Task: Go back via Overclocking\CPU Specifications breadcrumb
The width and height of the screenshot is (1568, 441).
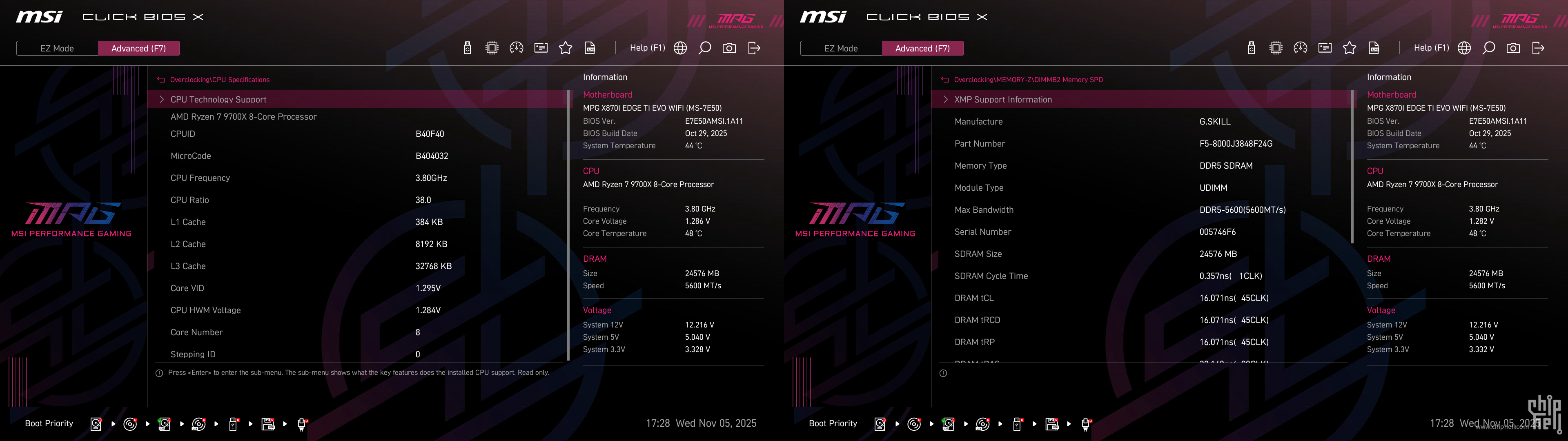Action: click(x=220, y=80)
